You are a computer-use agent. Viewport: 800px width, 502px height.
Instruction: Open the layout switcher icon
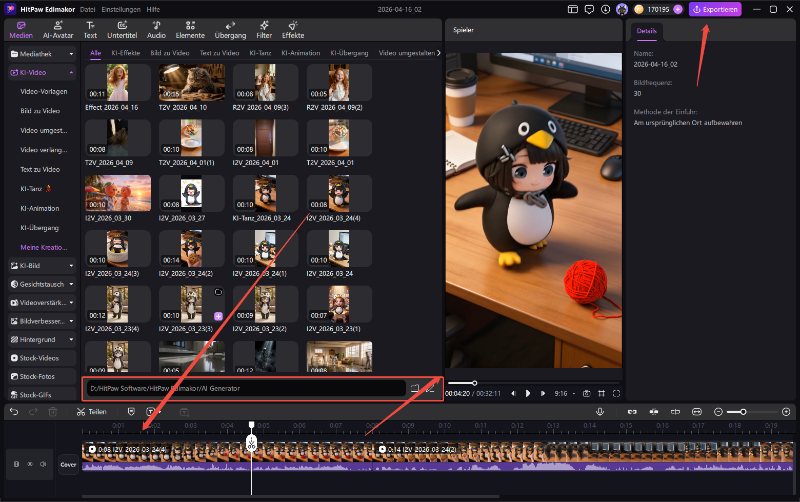[x=573, y=9]
